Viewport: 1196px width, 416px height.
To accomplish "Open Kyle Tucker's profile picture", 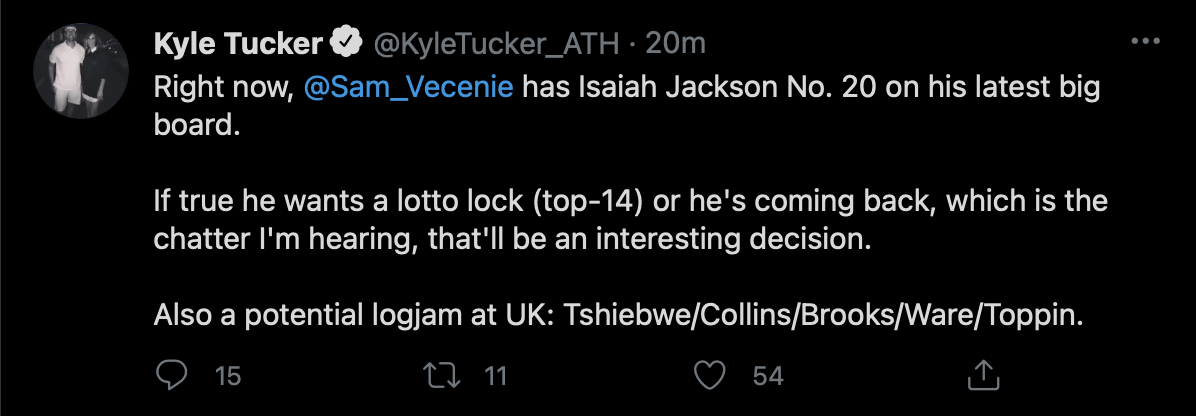I will point(79,79).
